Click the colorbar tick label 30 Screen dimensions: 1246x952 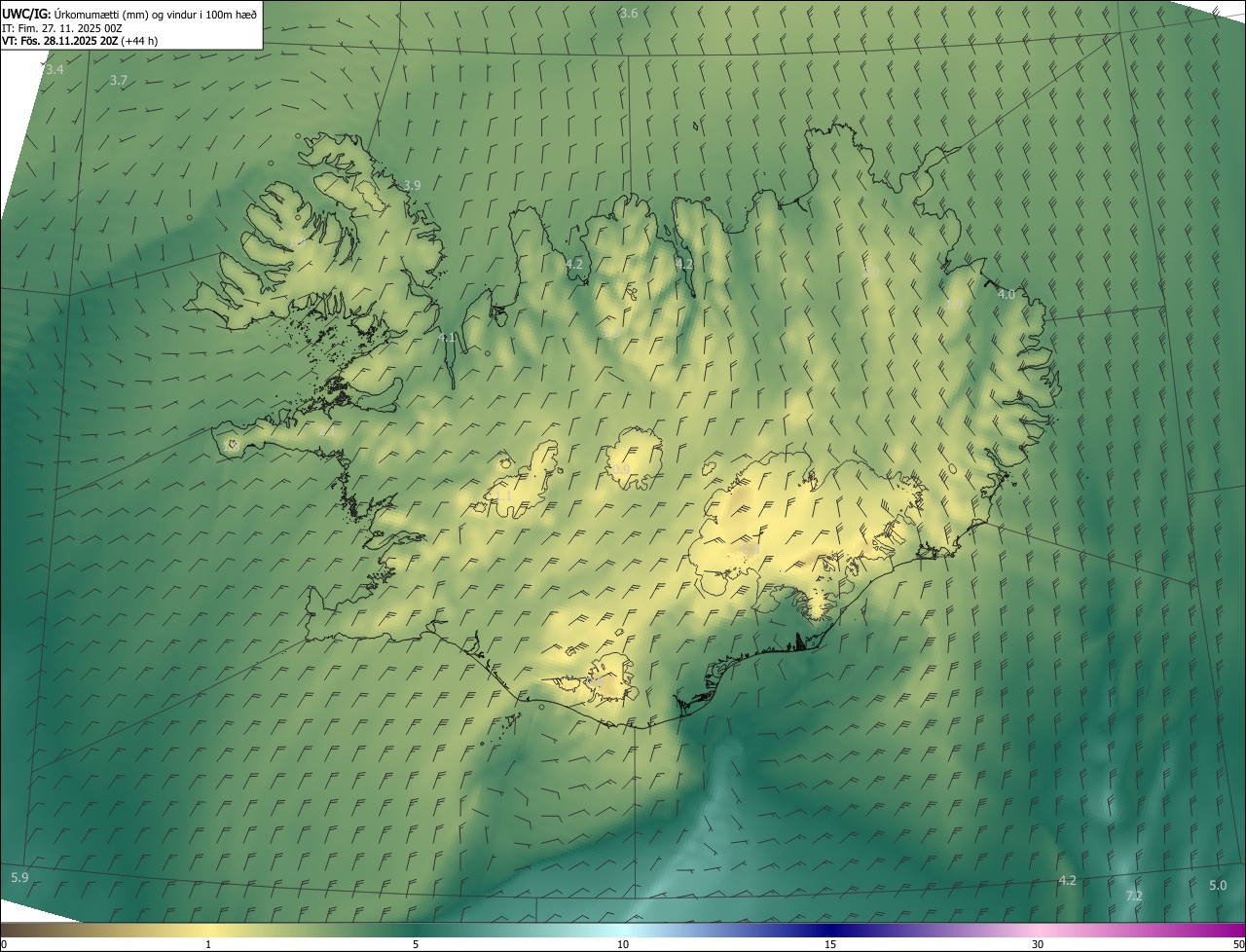point(1038,944)
